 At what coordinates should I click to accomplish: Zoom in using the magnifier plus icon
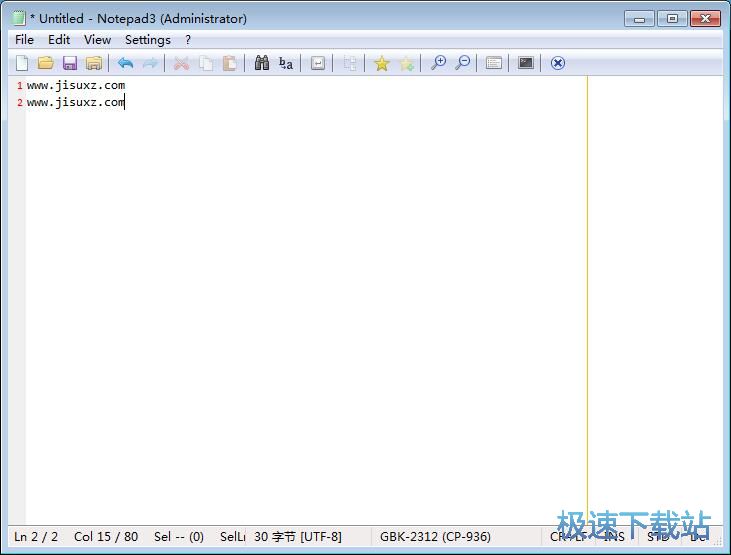(x=438, y=63)
